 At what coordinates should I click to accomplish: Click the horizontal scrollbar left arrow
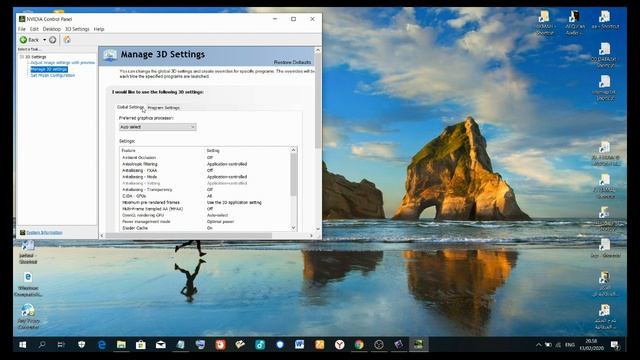click(102, 236)
